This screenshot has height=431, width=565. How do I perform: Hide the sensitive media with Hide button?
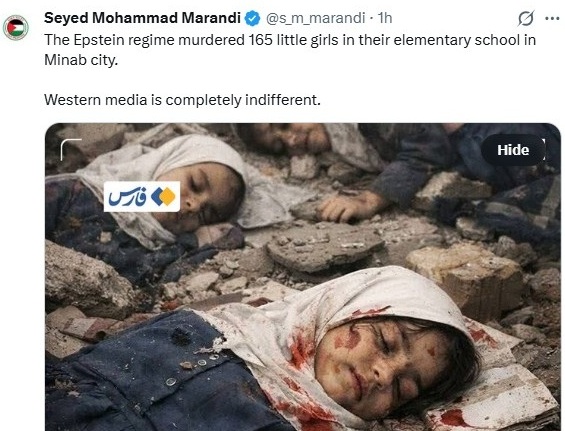tap(513, 150)
